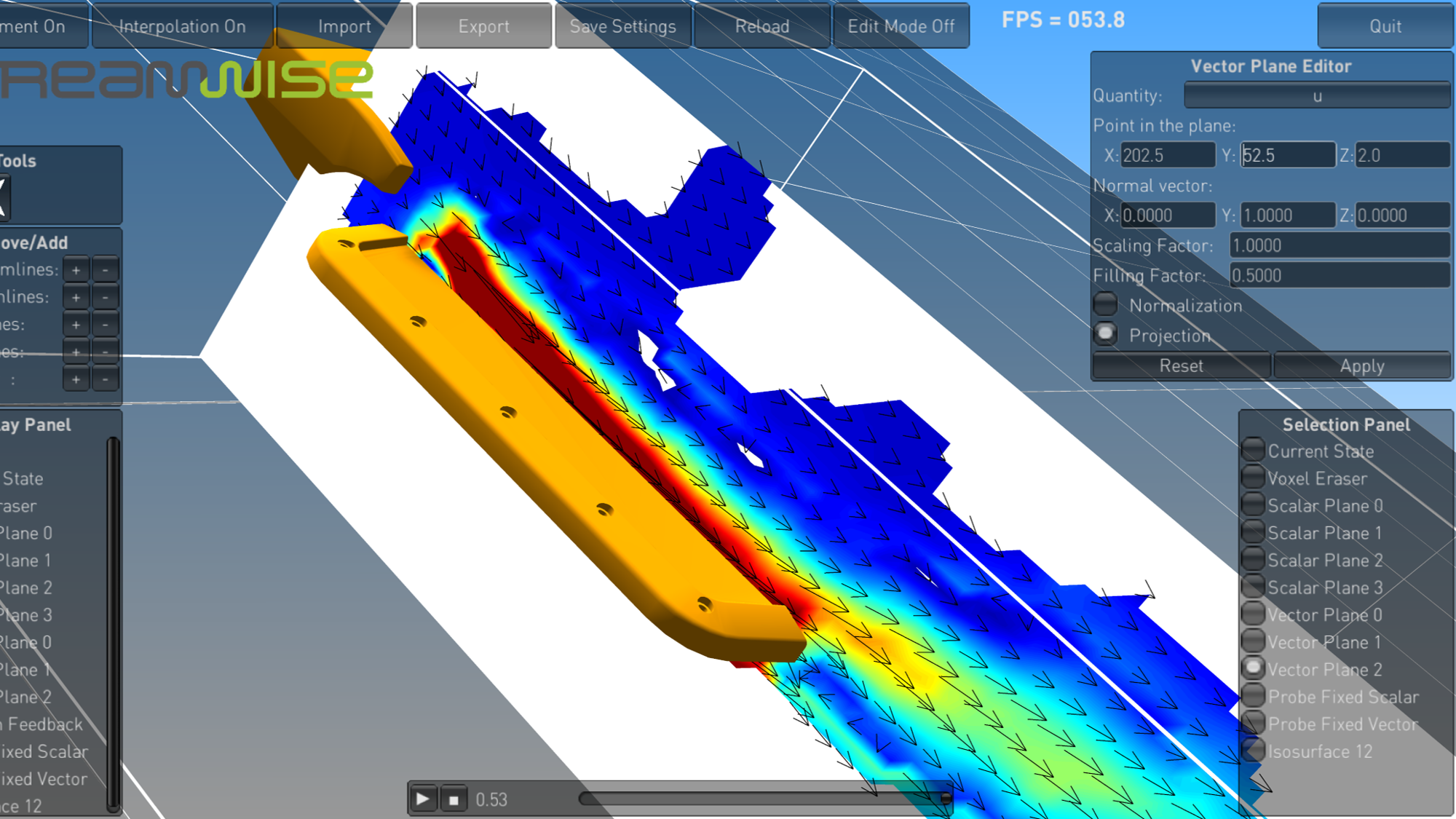This screenshot has height=819, width=1456.
Task: Enable Normalization in the Vector Plane Editor
Action: 1105,304
